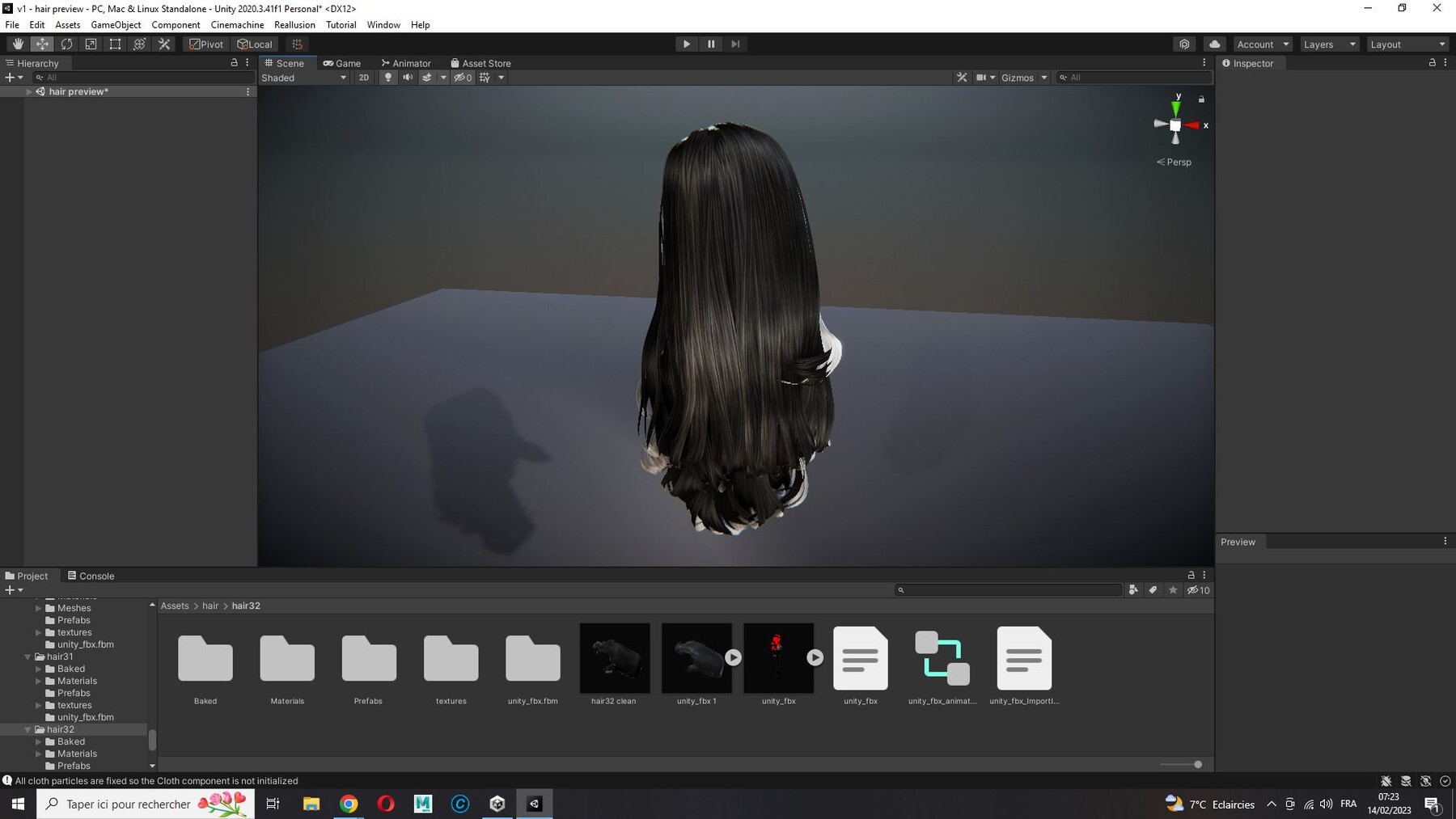Select the Hand tool

(x=18, y=44)
